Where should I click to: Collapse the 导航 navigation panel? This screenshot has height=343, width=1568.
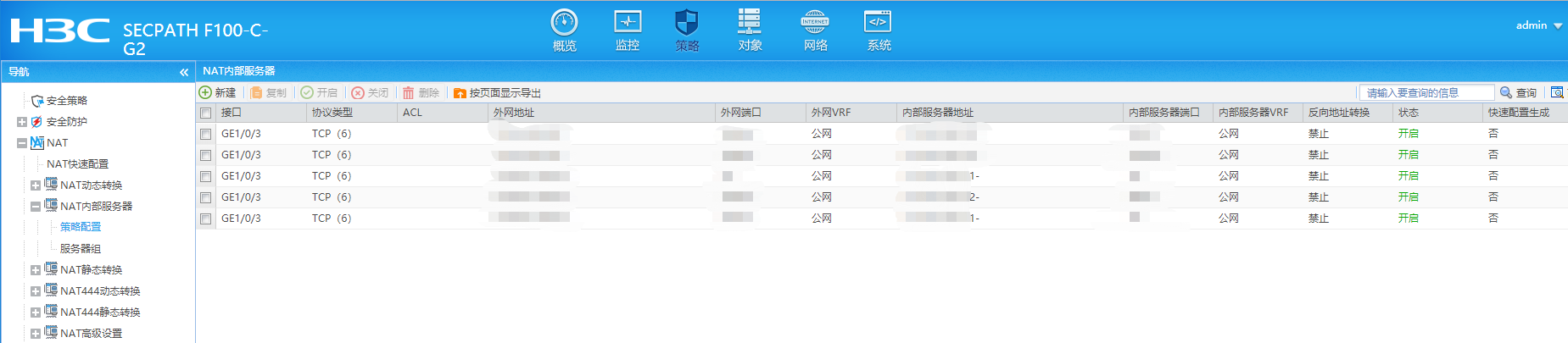[x=184, y=73]
